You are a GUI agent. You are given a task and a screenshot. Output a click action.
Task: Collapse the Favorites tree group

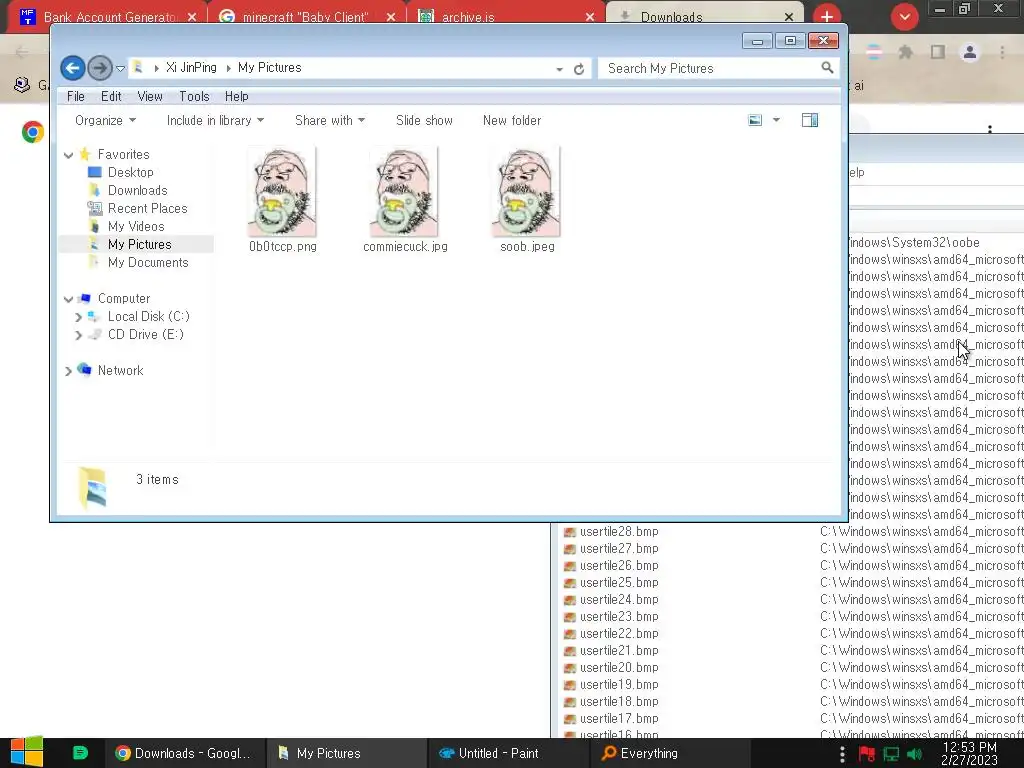69,155
